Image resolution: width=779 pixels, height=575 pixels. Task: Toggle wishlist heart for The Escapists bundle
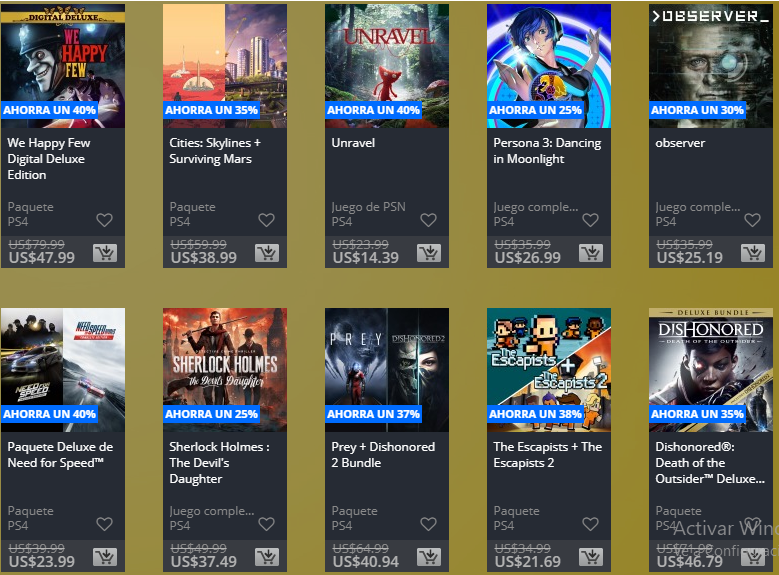(590, 524)
